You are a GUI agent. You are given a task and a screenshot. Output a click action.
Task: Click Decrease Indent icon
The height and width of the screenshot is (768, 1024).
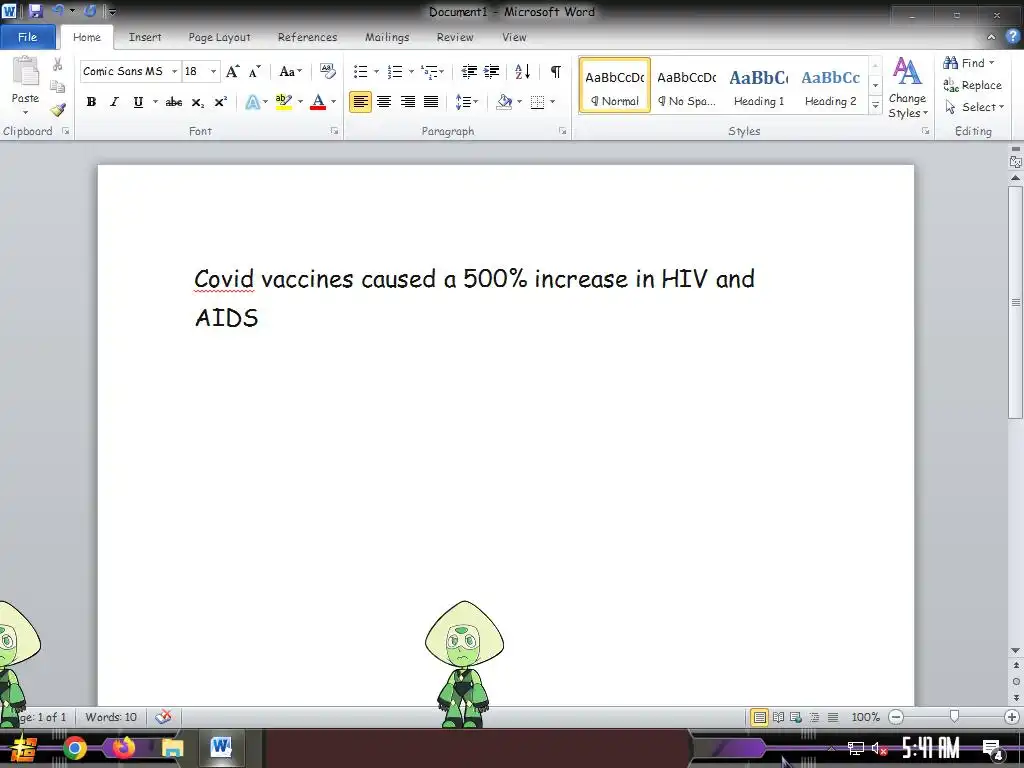(x=469, y=71)
